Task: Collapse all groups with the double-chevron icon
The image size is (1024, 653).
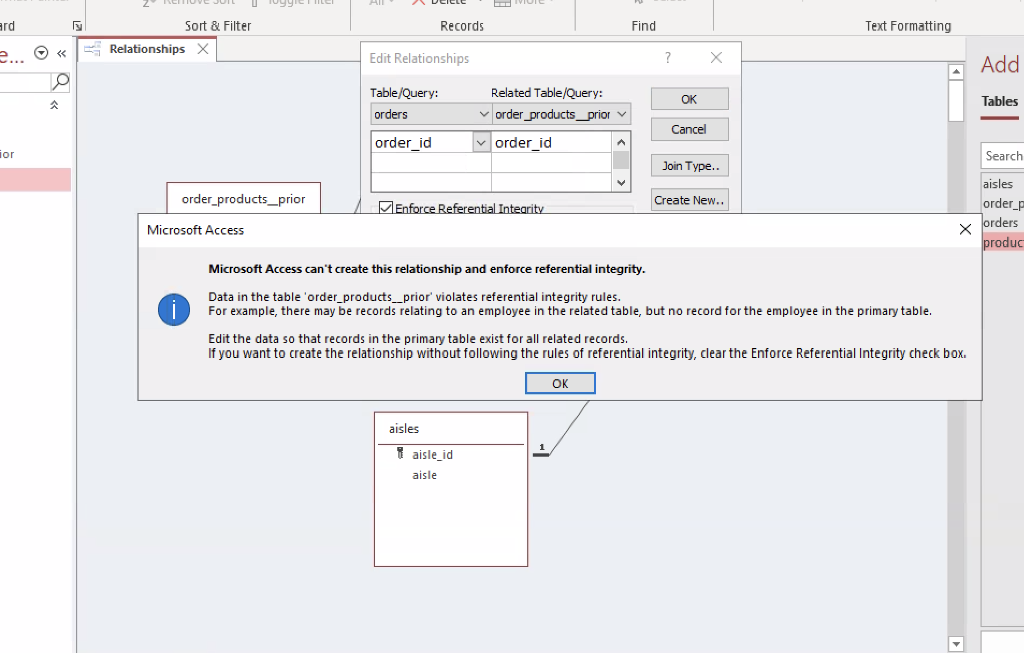Action: (x=54, y=105)
